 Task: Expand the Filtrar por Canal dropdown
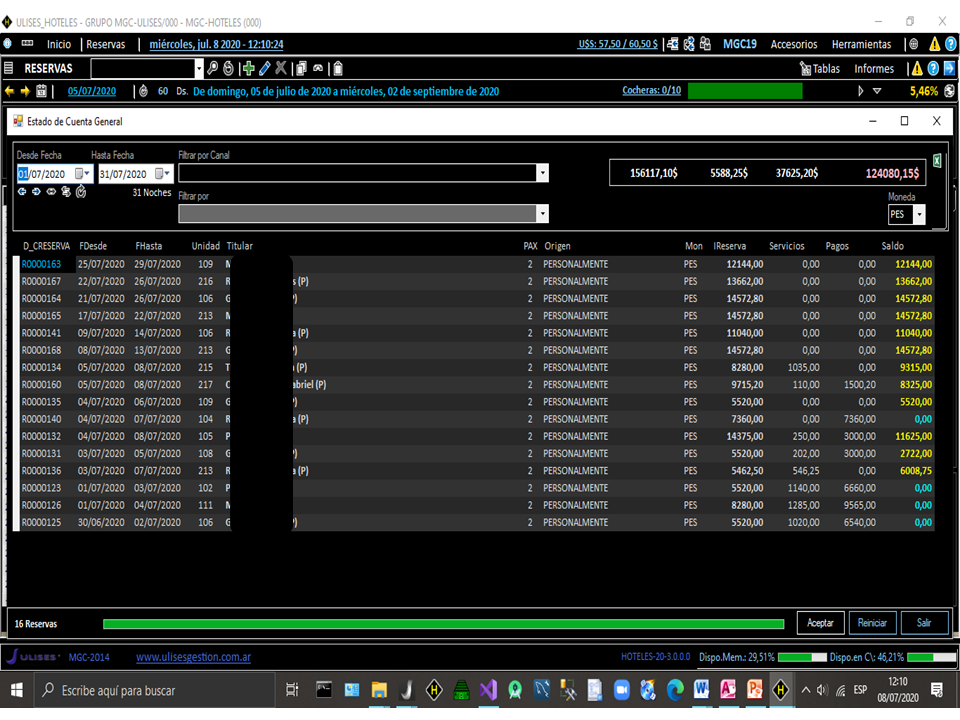pyautogui.click(x=543, y=174)
